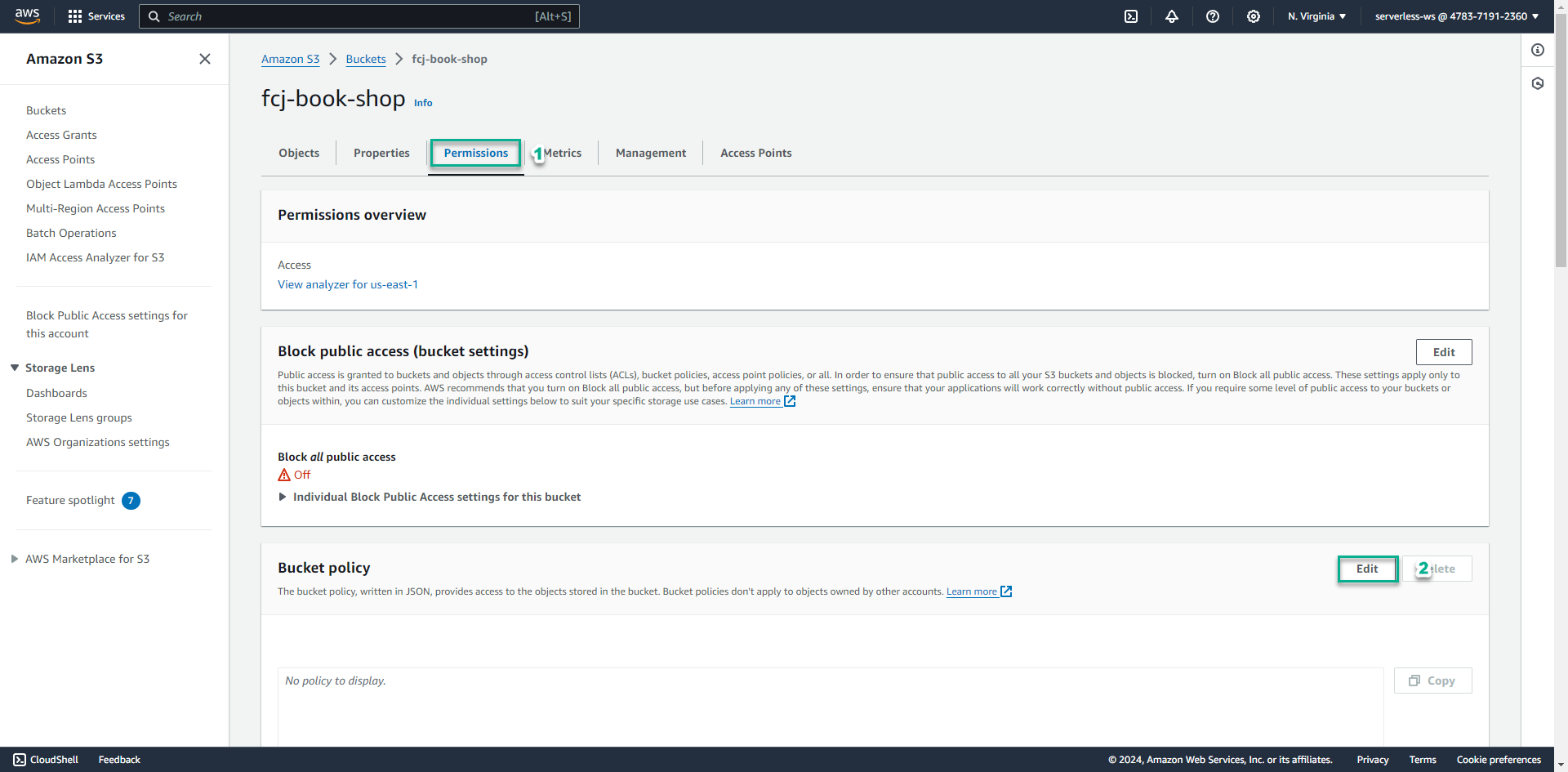Click Edit button for Bucket policy
Image resolution: width=1568 pixels, height=772 pixels.
pos(1367,569)
